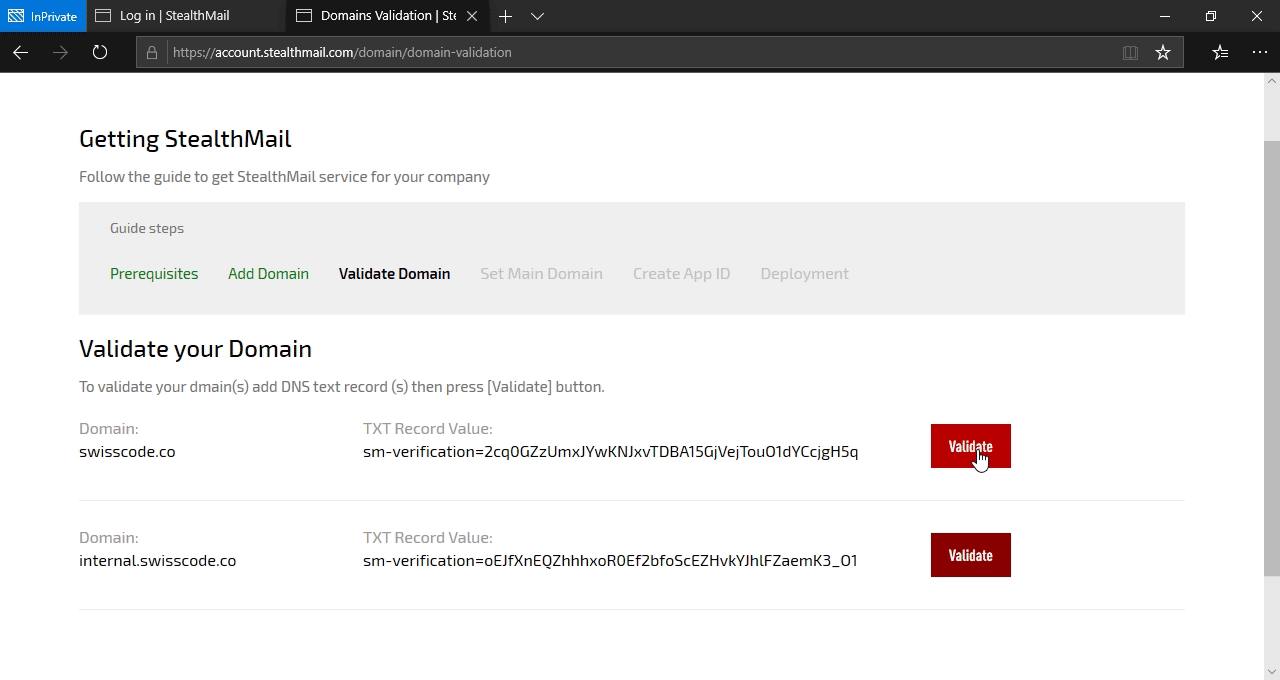
Task: Open the Reading view icon
Action: click(x=1130, y=52)
